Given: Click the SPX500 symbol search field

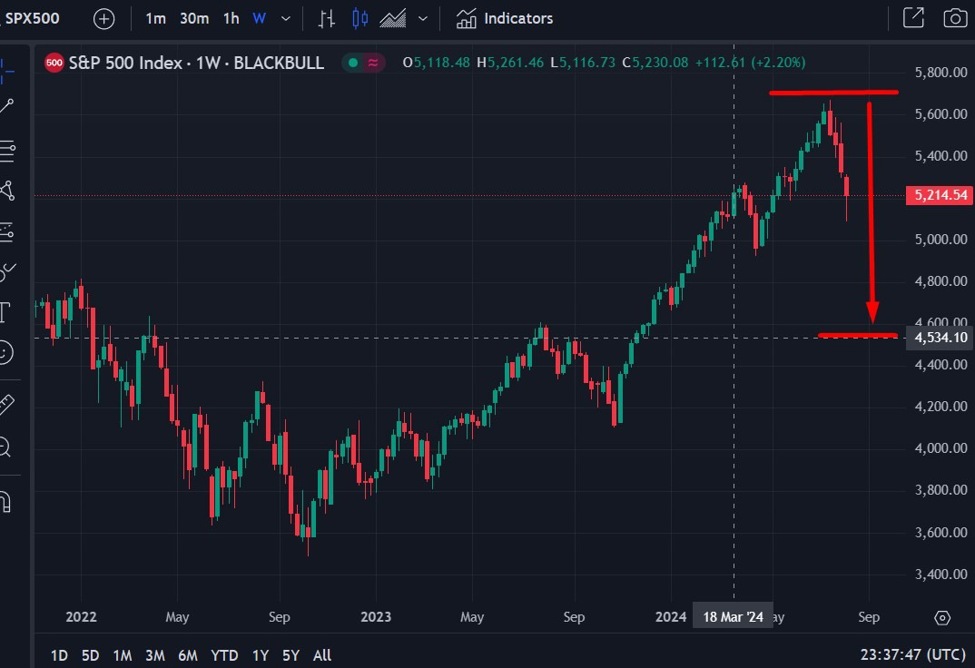Looking at the screenshot, I should pyautogui.click(x=31, y=18).
